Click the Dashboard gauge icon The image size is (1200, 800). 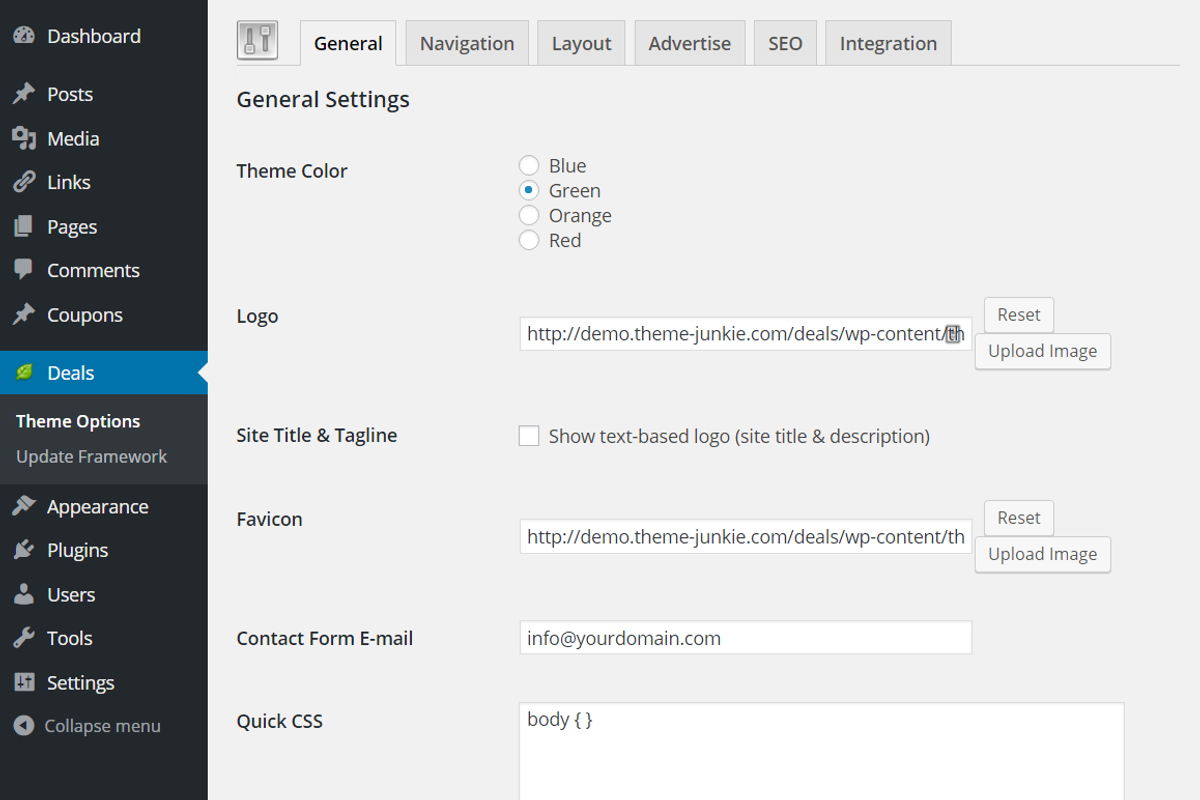(x=24, y=36)
